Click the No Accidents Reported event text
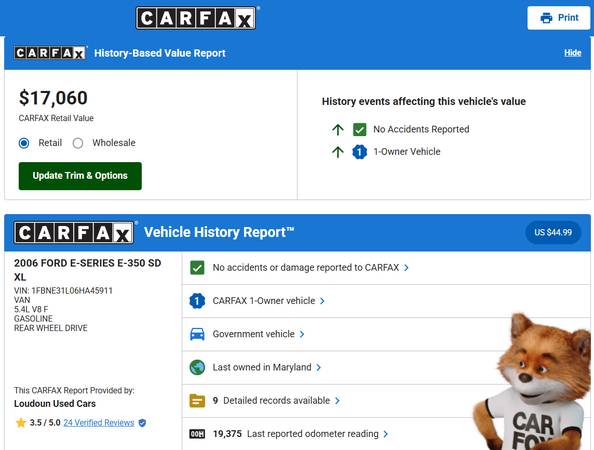Viewport: 594px width, 450px height. tap(421, 130)
